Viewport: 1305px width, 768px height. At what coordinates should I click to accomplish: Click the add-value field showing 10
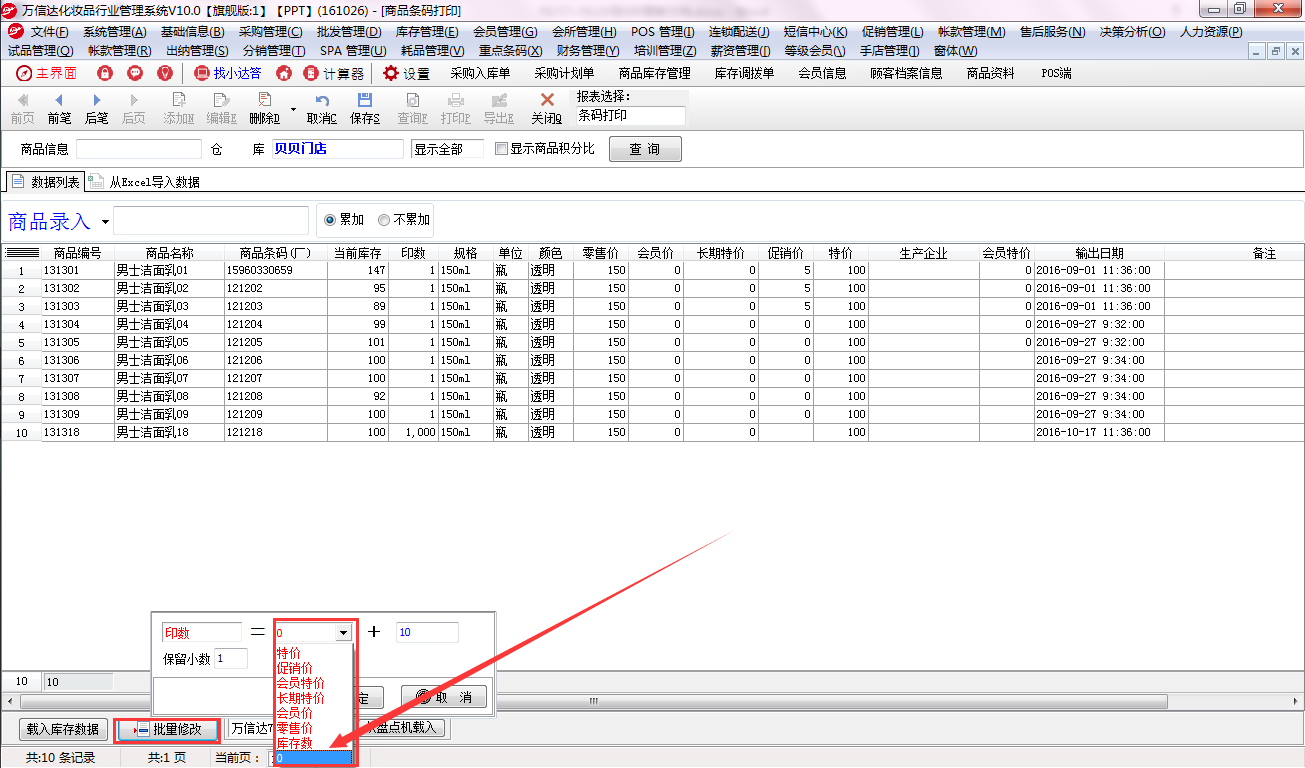pos(427,632)
